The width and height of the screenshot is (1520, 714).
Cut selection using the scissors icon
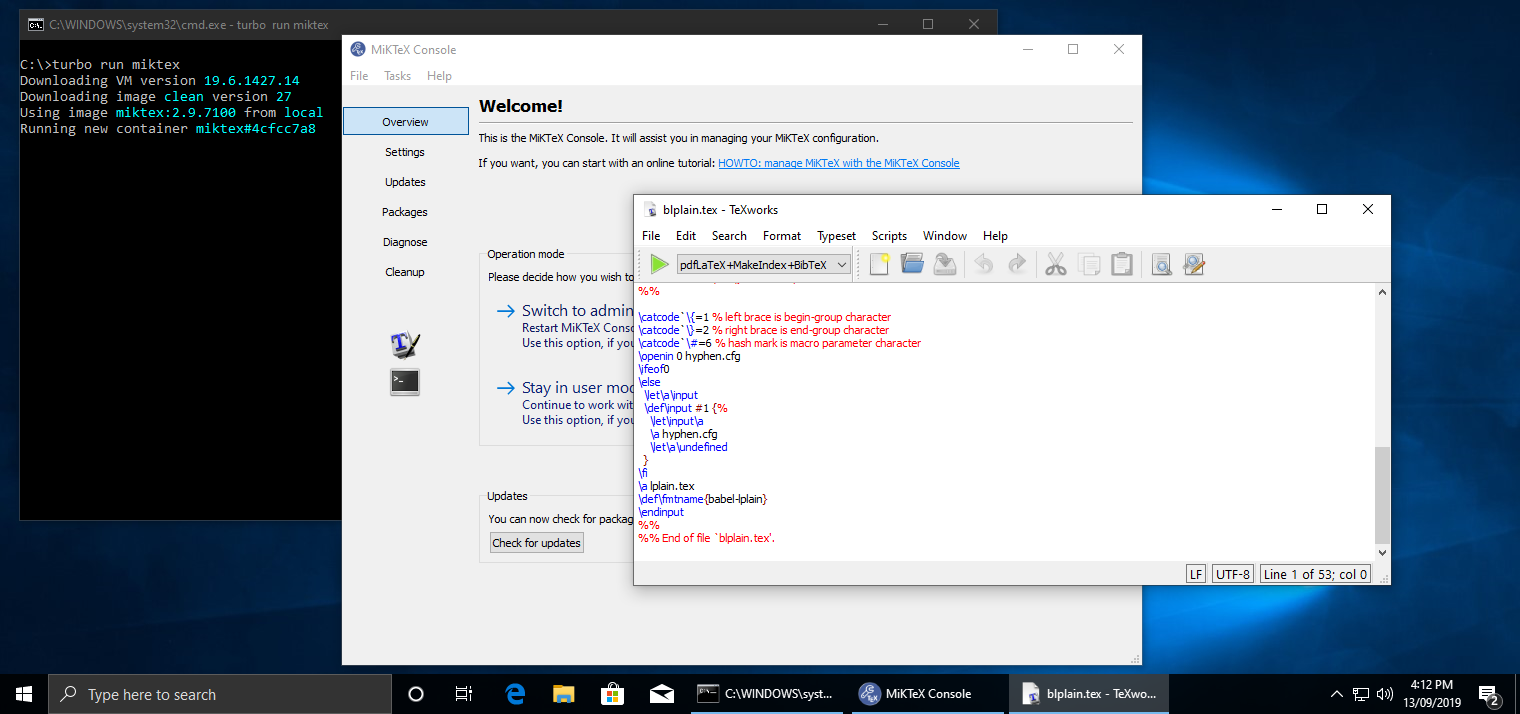tap(1055, 264)
